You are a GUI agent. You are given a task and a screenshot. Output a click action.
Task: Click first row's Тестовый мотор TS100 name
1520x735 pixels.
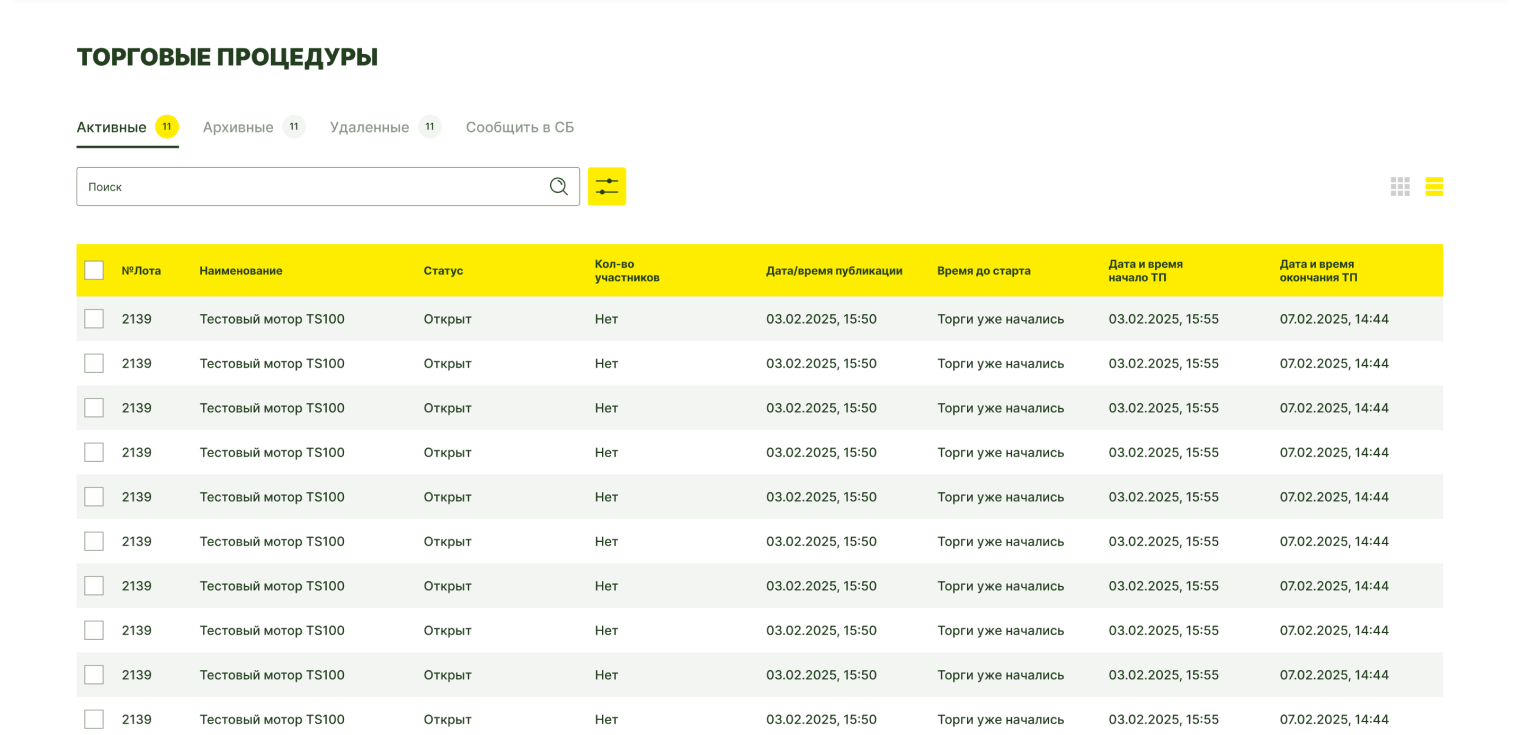[x=272, y=319]
